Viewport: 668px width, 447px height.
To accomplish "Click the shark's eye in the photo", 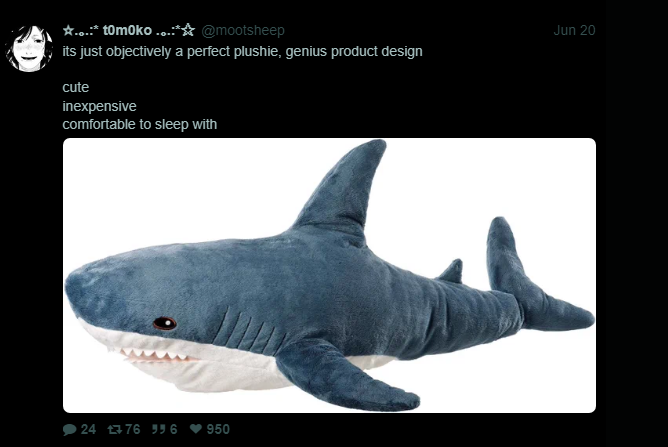I will tap(165, 323).
